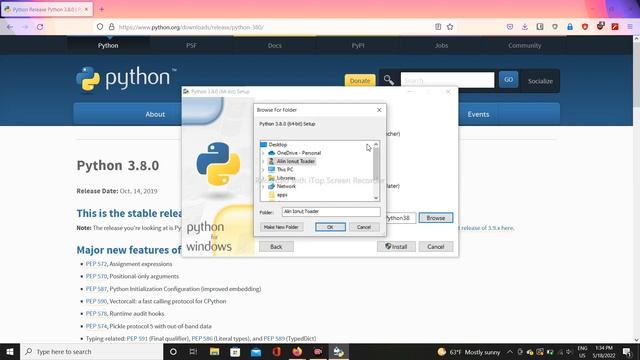Expand the This PC node
The image size is (640, 360).
(x=263, y=169)
